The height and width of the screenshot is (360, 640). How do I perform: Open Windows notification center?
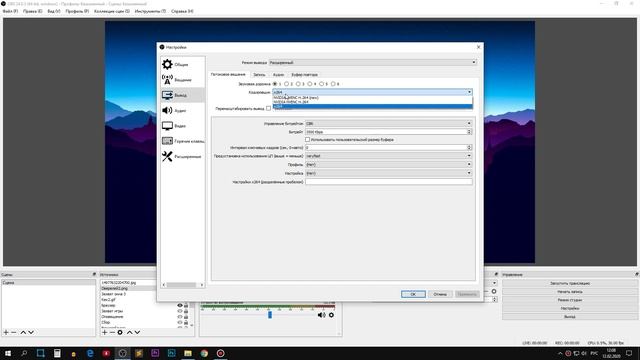(629, 353)
